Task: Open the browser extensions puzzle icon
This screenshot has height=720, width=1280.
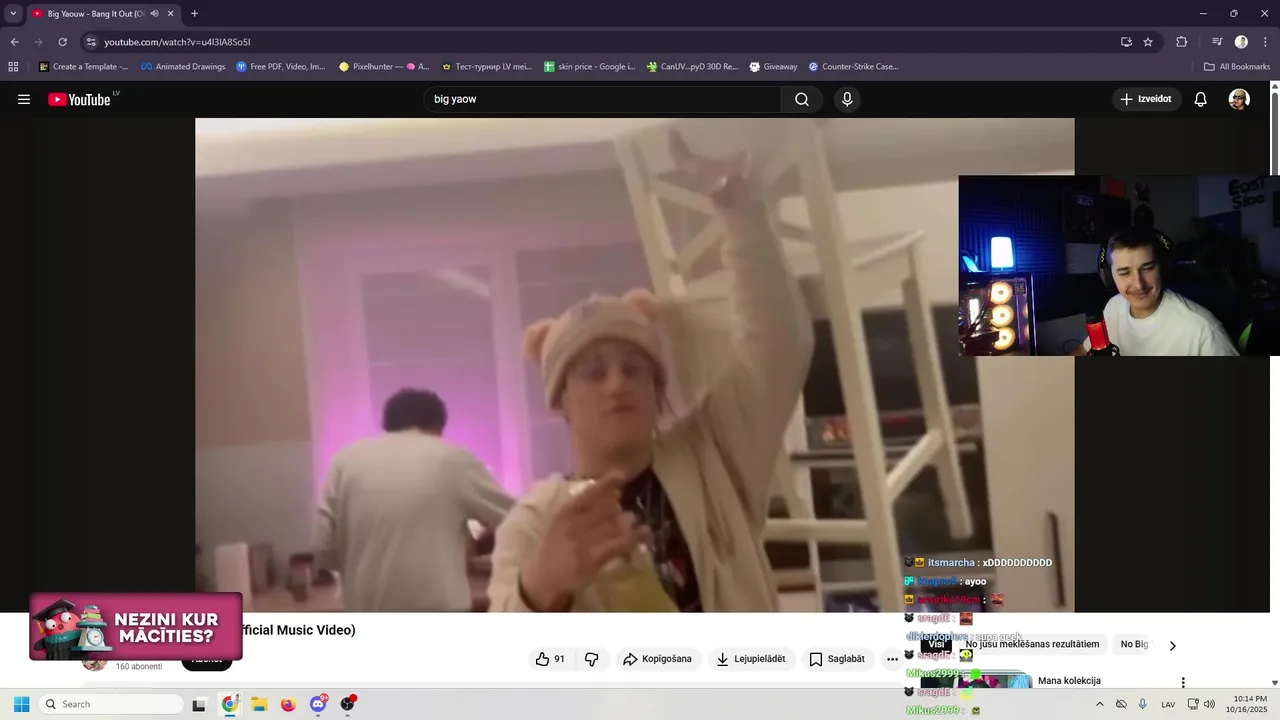Action: click(x=1181, y=42)
